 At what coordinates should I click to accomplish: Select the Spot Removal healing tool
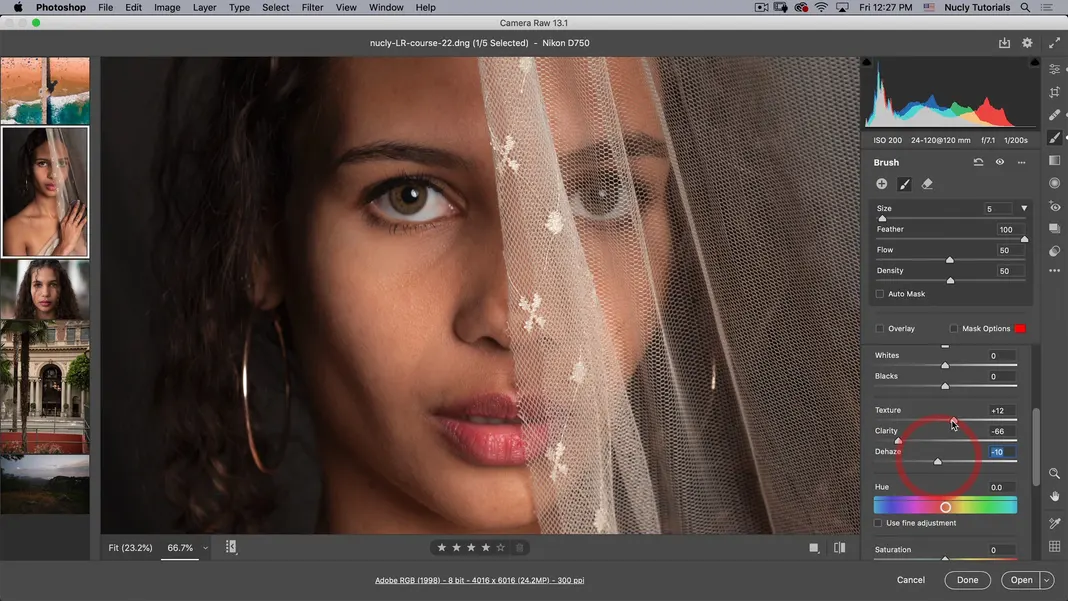point(1054,114)
